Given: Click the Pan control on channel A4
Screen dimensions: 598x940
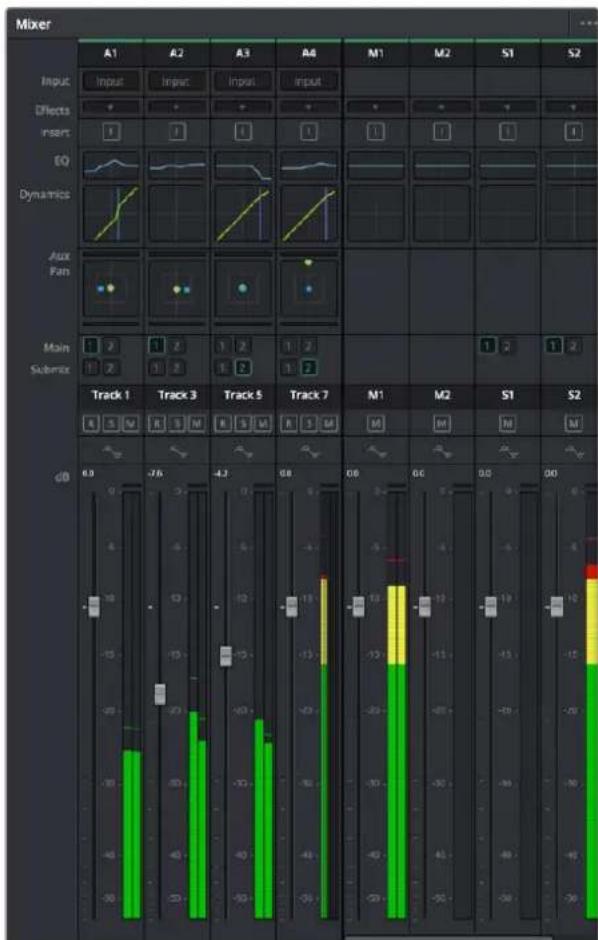Looking at the screenshot, I should click(x=309, y=288).
